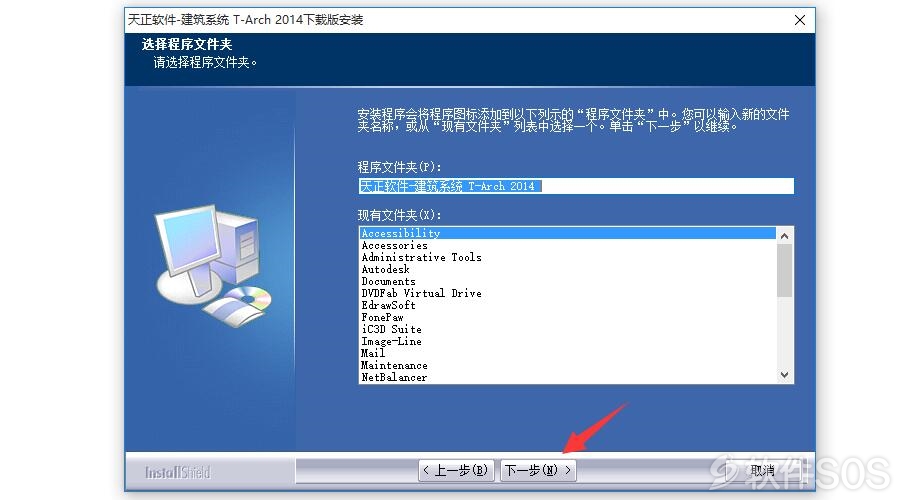
Task: Focus the 程序文件夹 name input field
Action: tap(575, 186)
